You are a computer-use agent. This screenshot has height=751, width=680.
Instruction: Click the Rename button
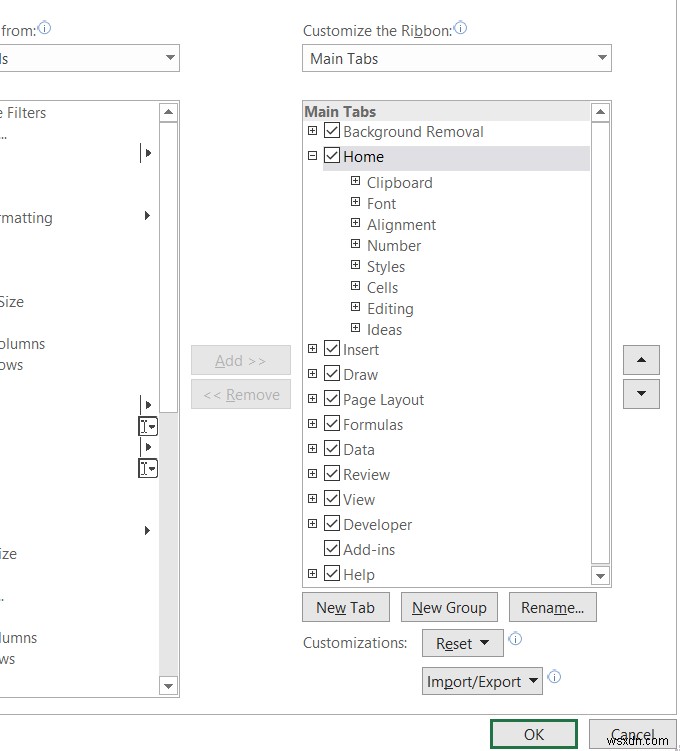point(553,607)
